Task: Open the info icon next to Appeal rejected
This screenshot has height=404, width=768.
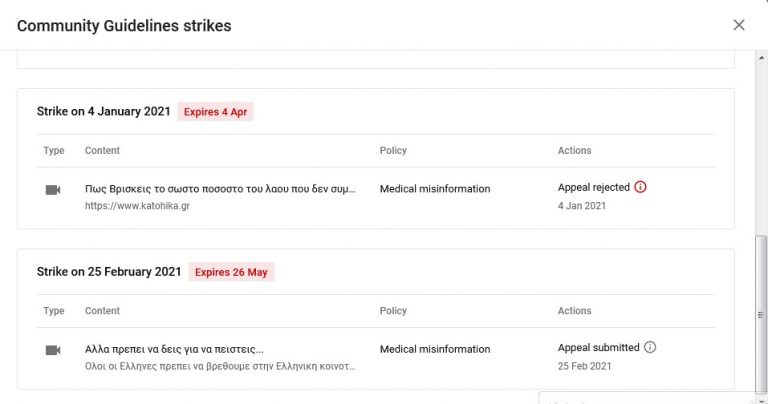Action: [641, 187]
